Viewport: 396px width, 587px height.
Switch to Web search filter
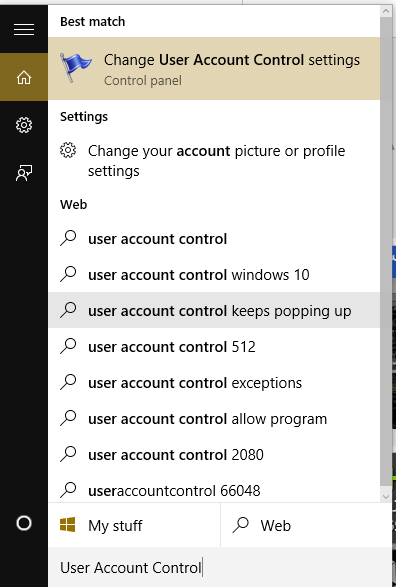click(306, 525)
